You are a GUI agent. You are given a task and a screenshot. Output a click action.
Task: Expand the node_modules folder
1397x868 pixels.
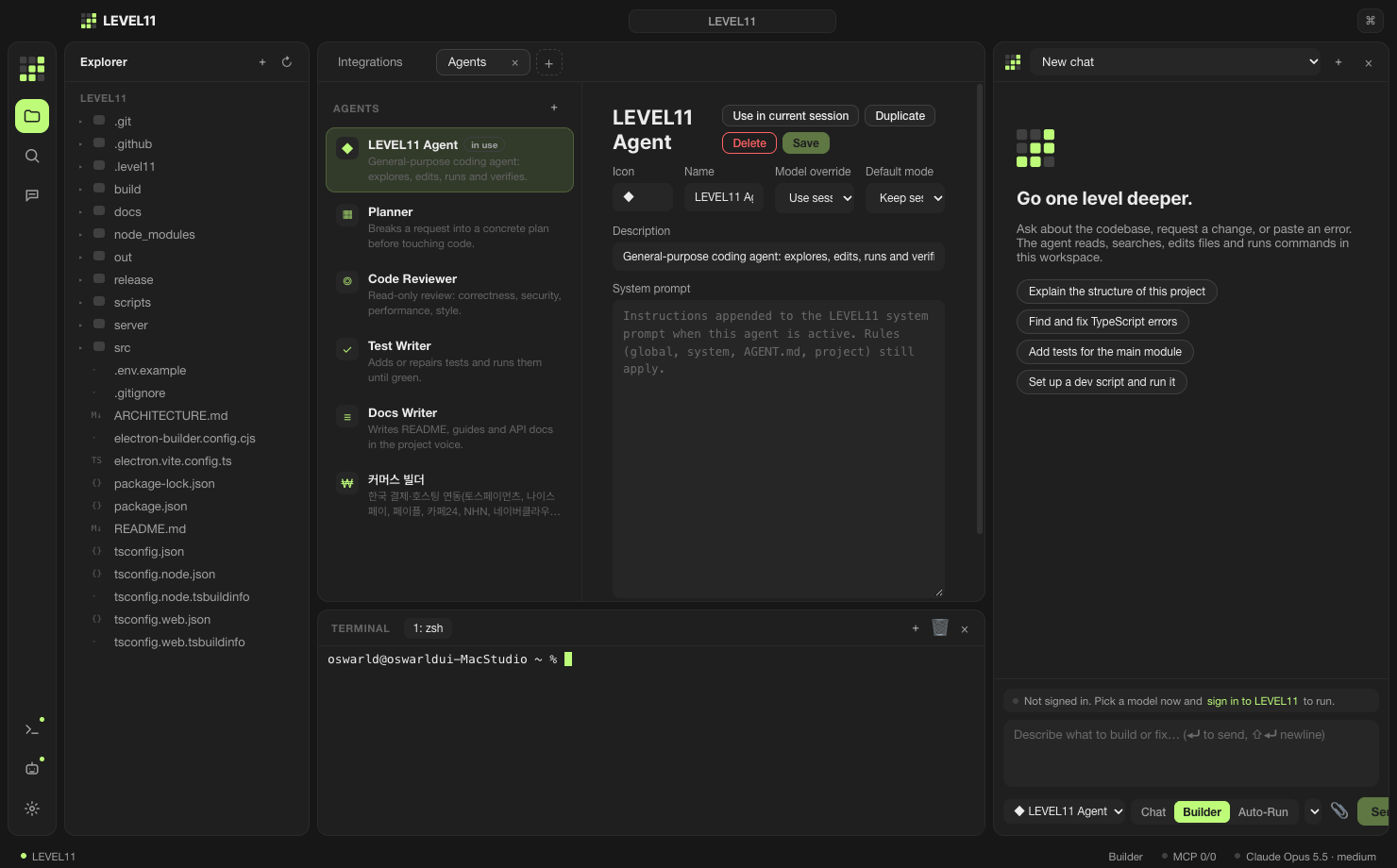pos(186,235)
